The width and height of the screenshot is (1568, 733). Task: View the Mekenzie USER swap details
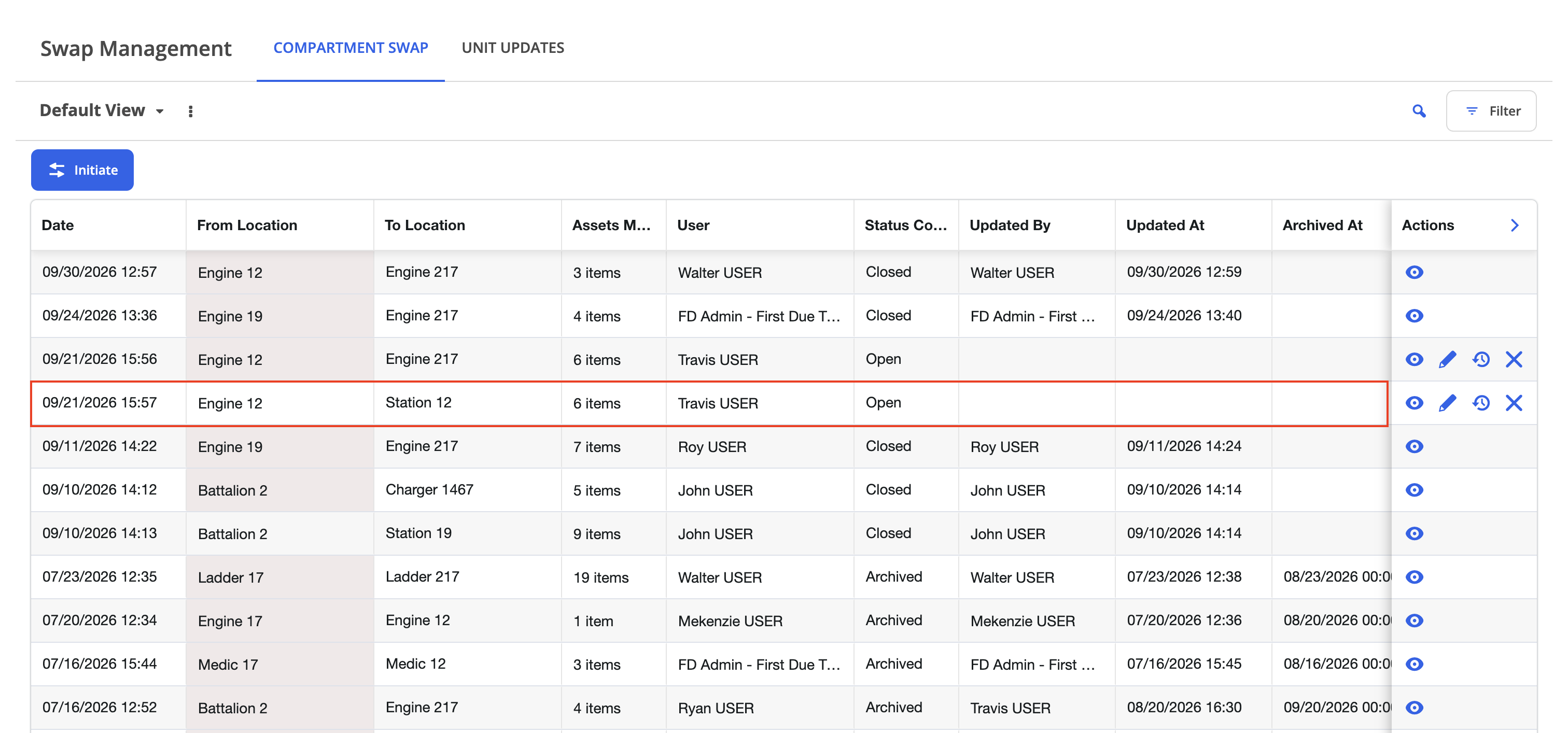coord(1414,621)
